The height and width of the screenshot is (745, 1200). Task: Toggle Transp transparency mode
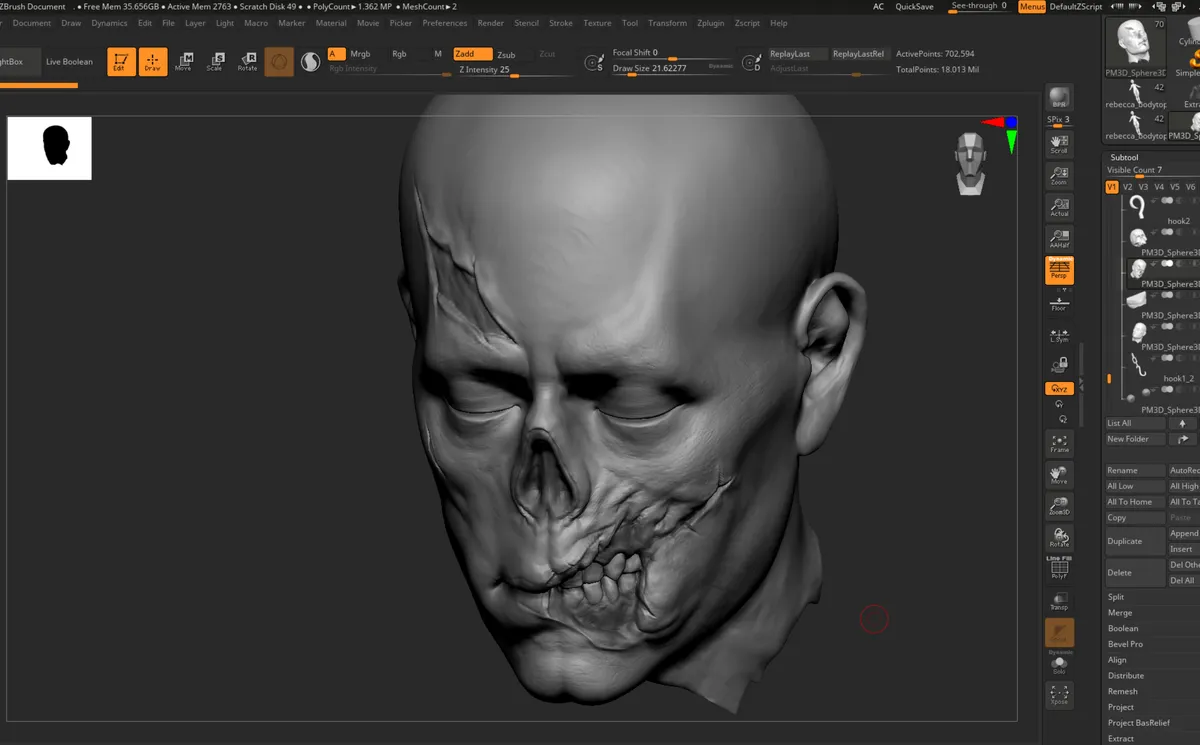[x=1059, y=600]
